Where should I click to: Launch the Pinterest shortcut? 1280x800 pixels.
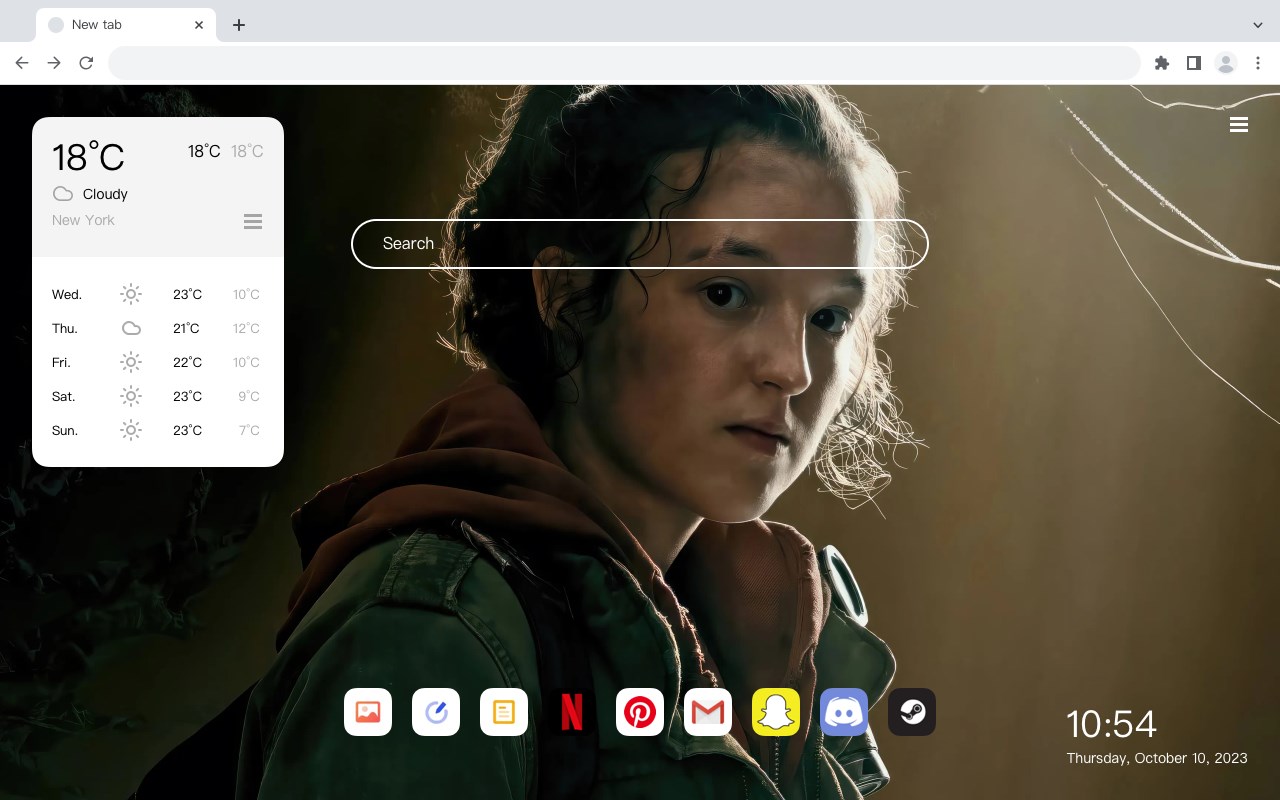pyautogui.click(x=640, y=712)
